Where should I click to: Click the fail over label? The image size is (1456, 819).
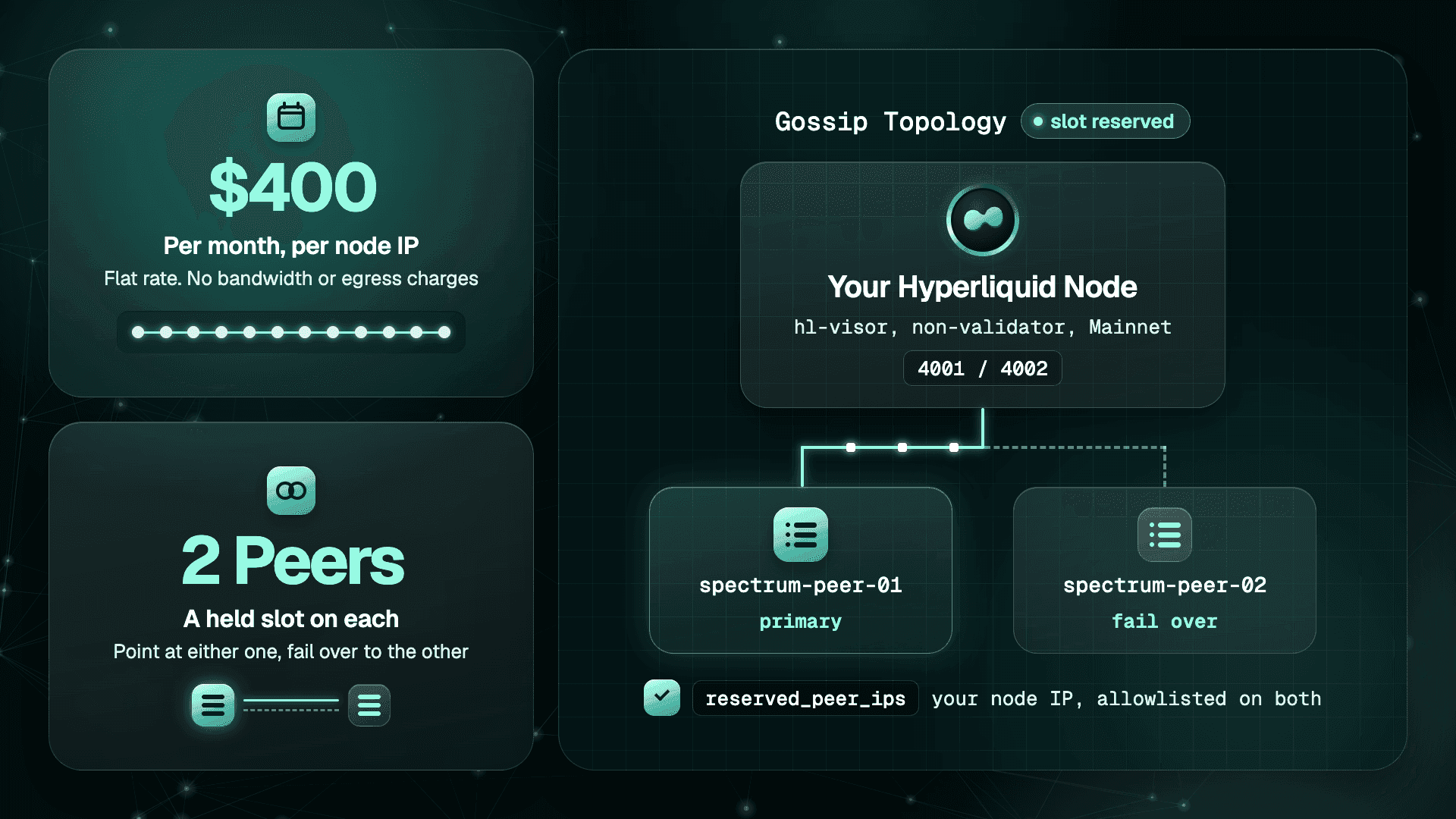1165,621
